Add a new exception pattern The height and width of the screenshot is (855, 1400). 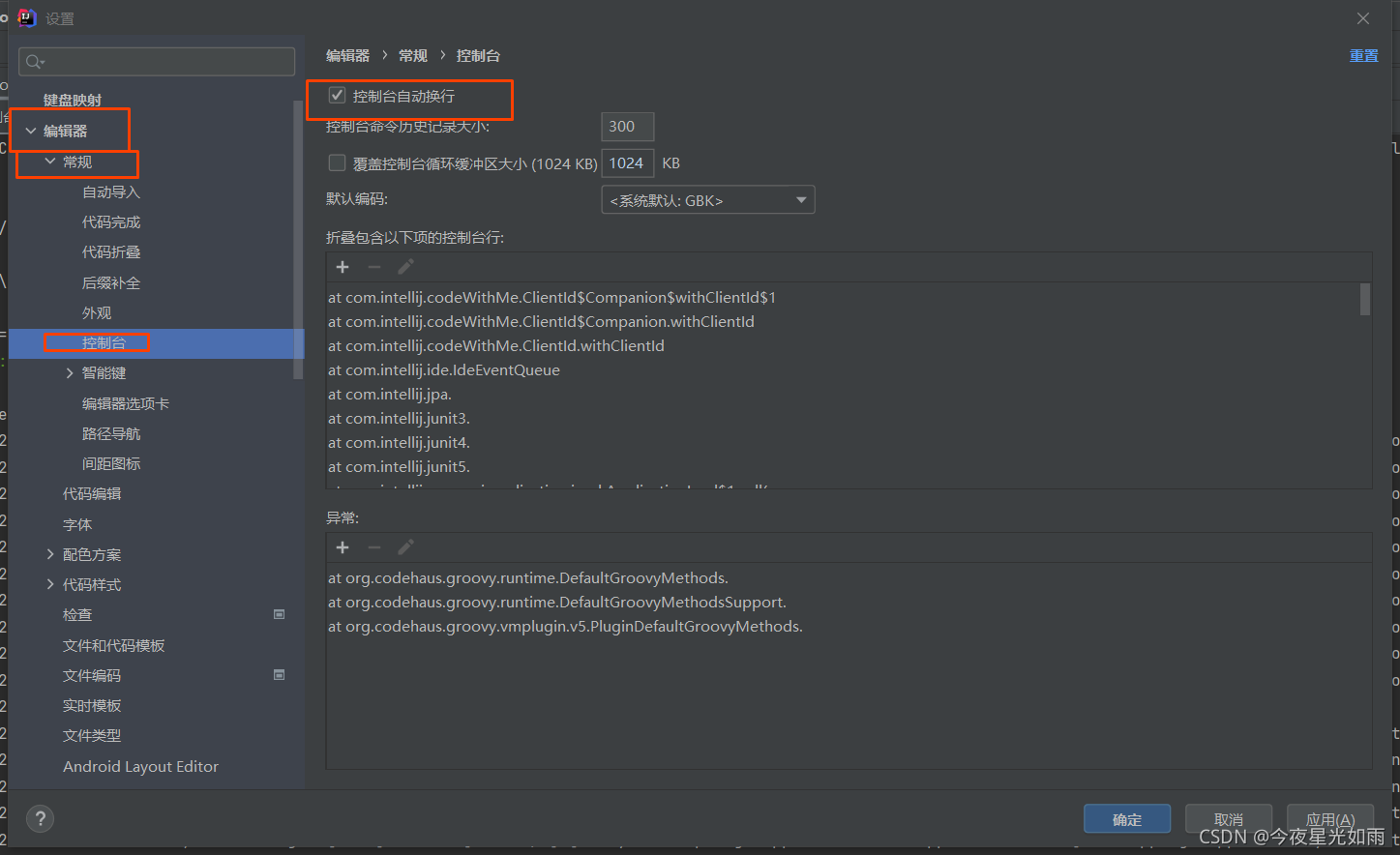coord(343,547)
